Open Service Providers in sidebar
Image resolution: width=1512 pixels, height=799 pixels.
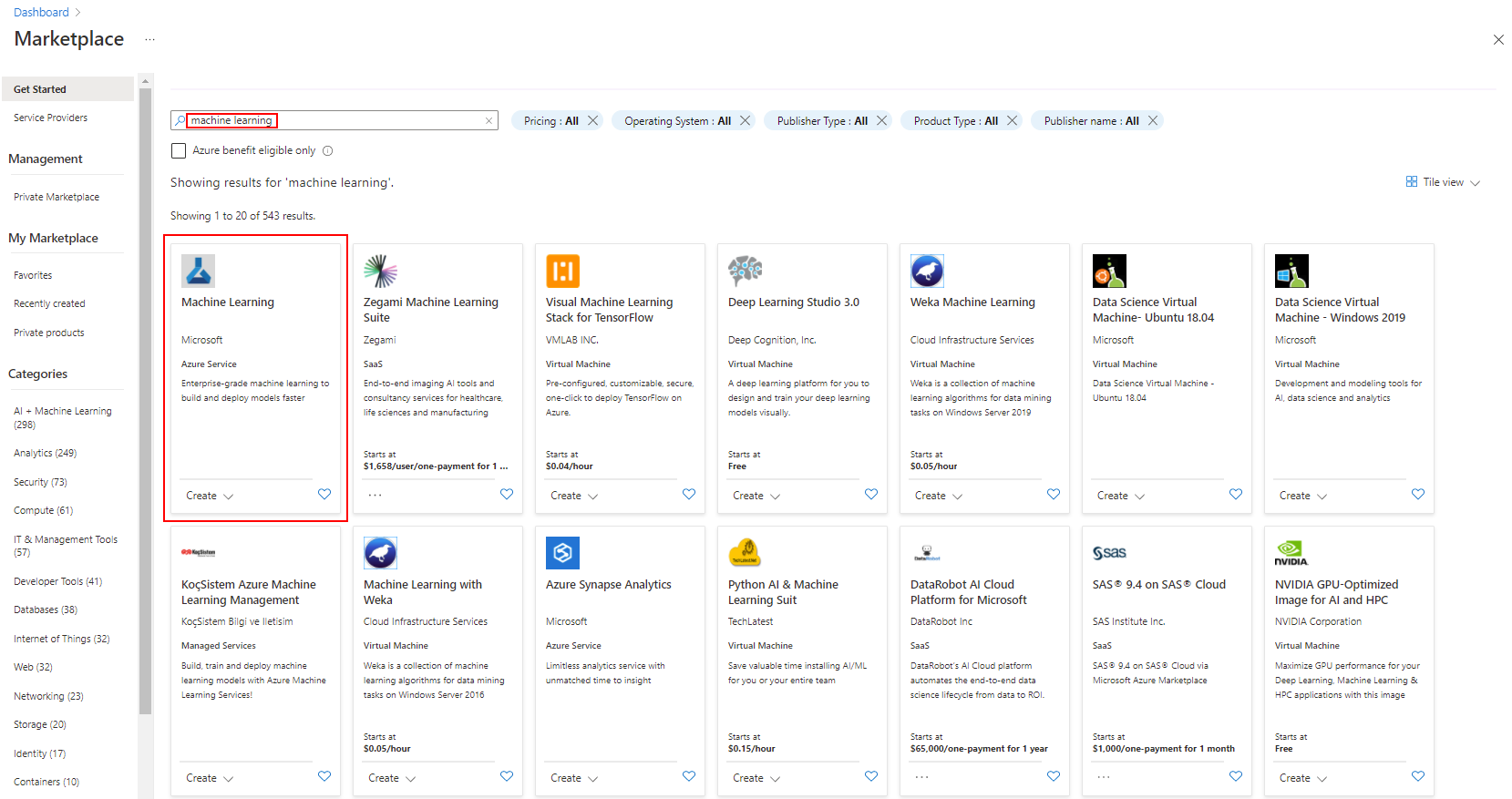[x=51, y=118]
